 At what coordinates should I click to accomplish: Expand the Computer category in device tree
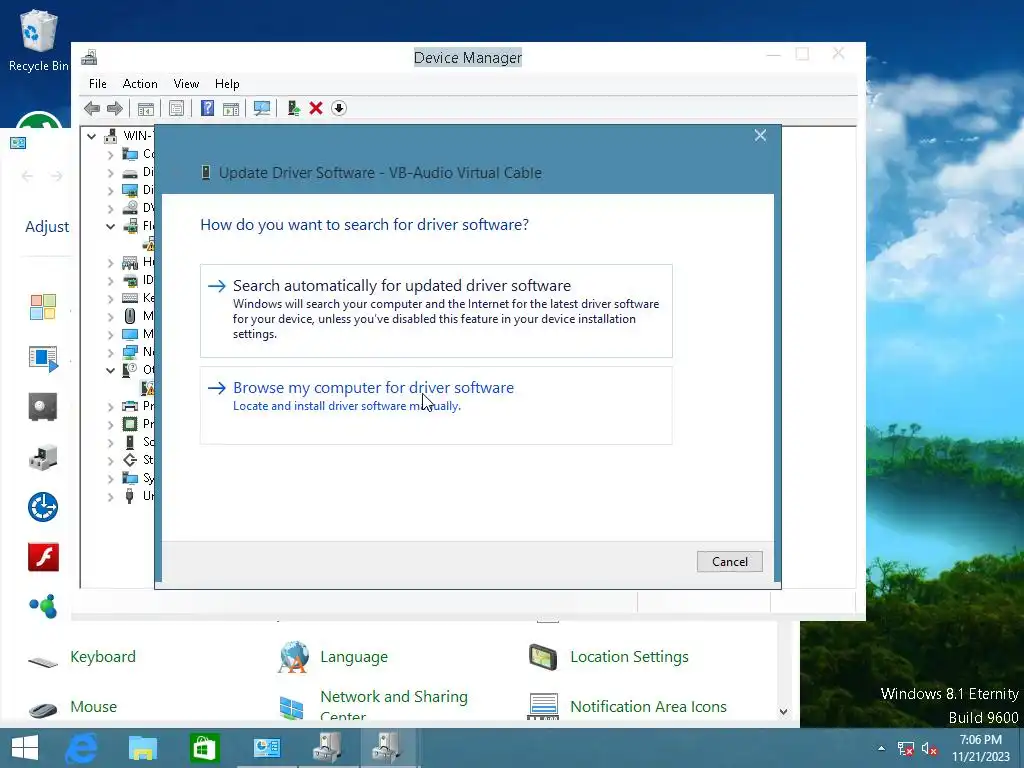click(x=110, y=155)
